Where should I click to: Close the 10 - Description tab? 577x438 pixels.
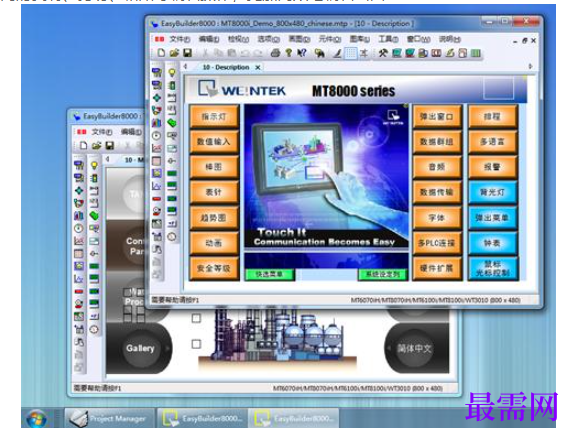(x=258, y=67)
